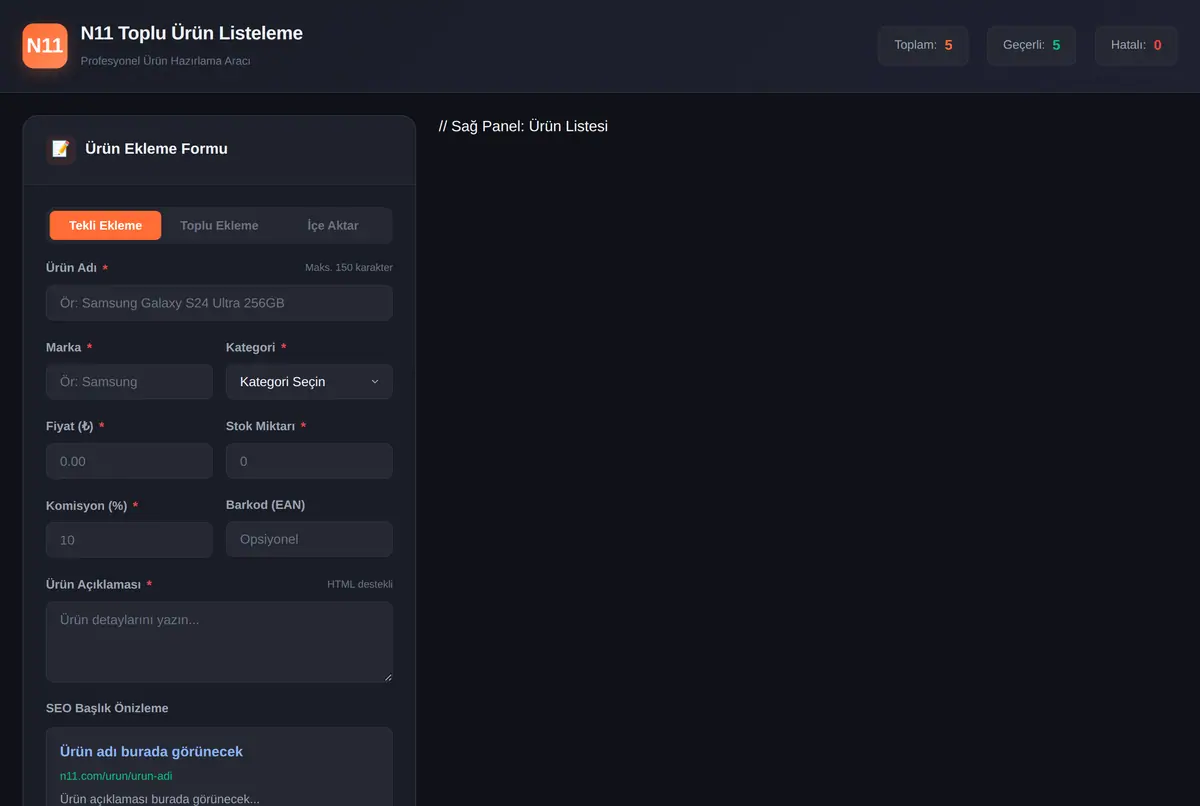Image resolution: width=1200 pixels, height=806 pixels.
Task: Click the SEO Başlık Önizleme label
Action: pos(107,708)
